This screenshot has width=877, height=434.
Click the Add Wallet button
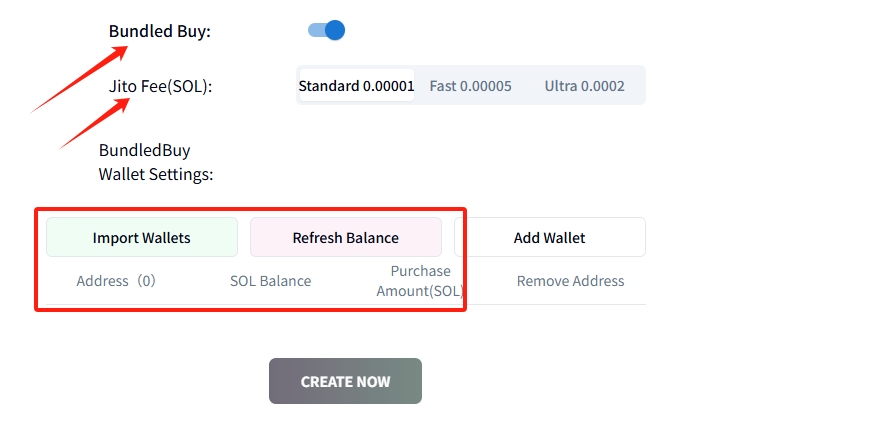[549, 238]
